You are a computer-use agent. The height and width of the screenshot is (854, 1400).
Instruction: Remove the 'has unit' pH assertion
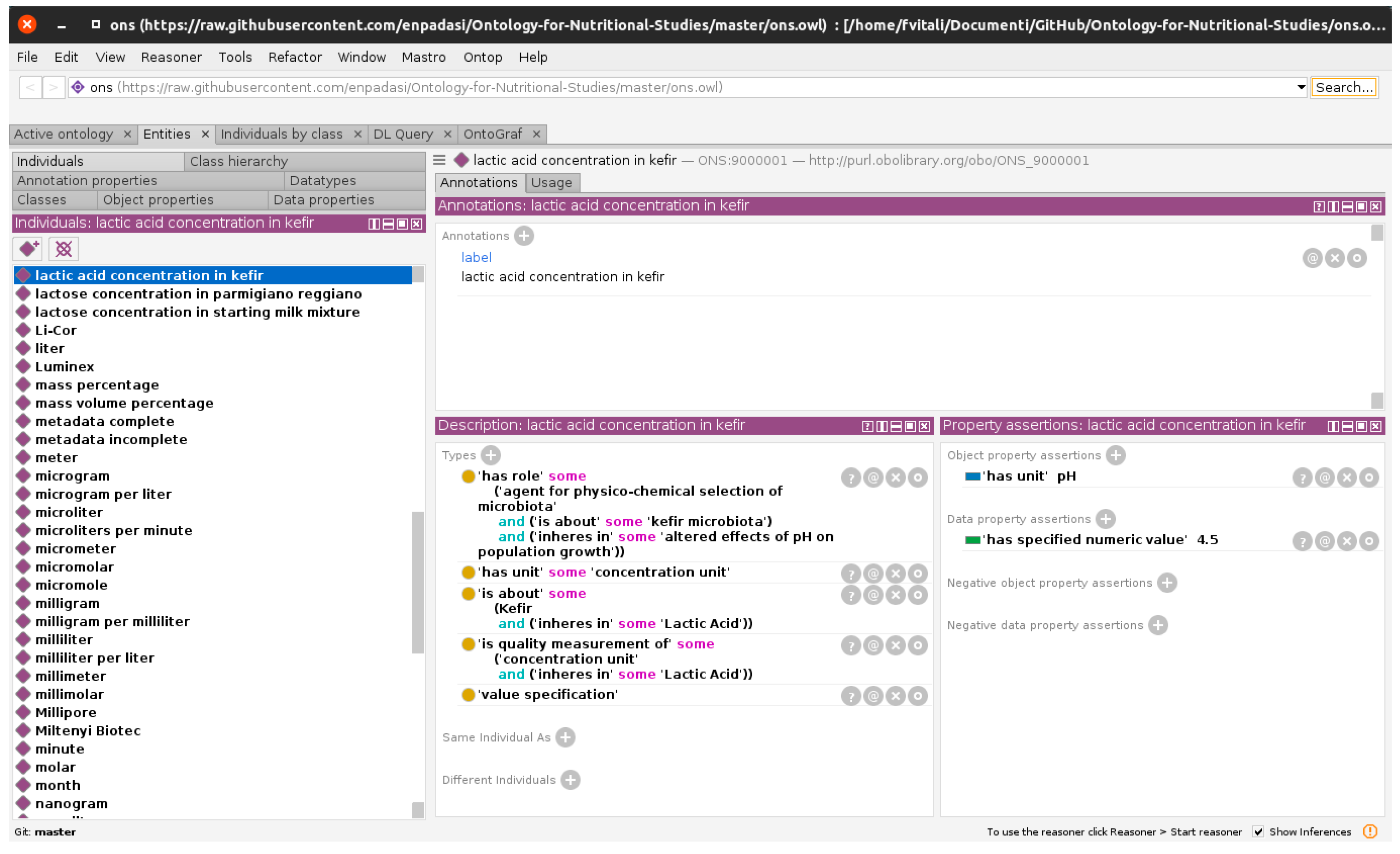(x=1347, y=477)
